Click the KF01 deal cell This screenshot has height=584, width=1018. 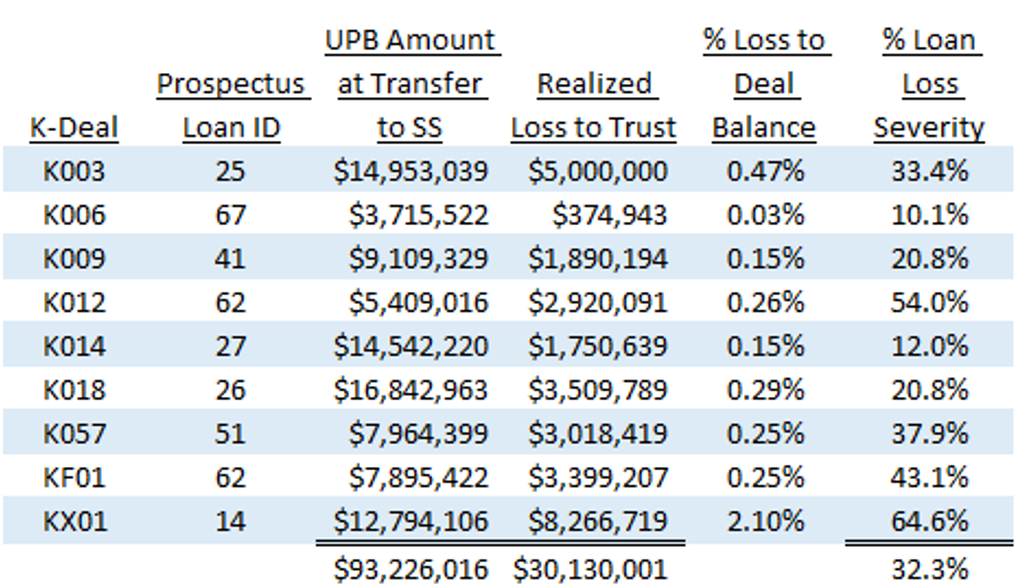tap(74, 477)
